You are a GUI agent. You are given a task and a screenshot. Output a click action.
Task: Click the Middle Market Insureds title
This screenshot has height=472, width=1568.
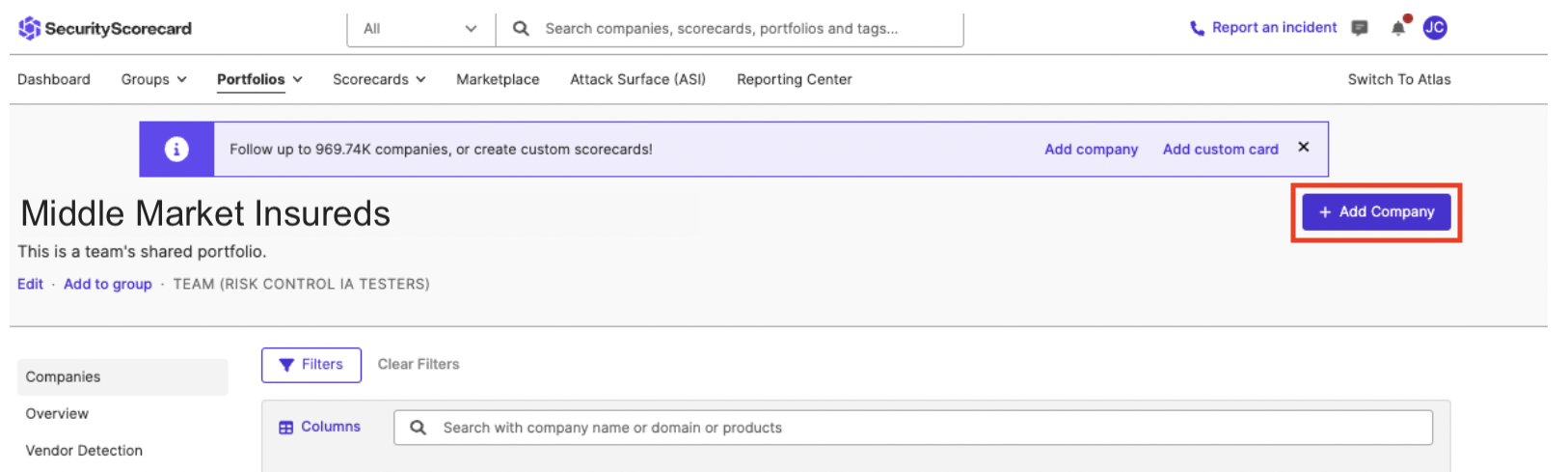[205, 213]
